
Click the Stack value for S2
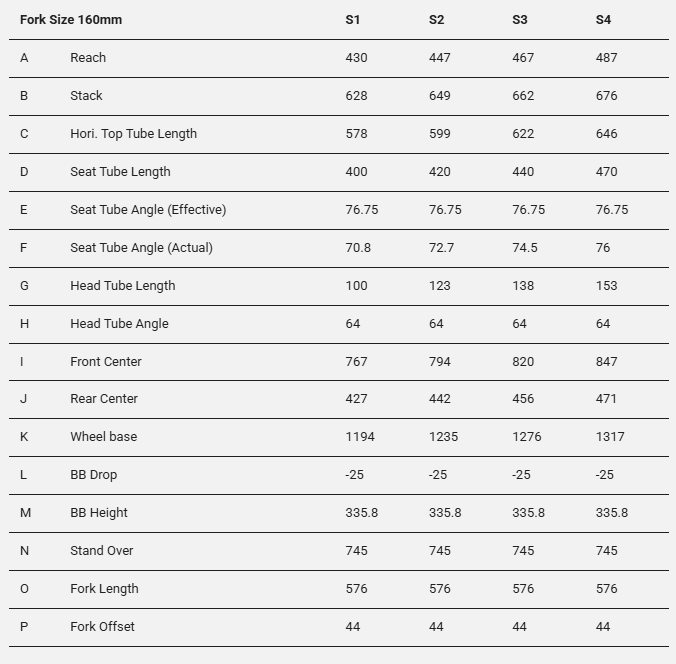tap(440, 96)
